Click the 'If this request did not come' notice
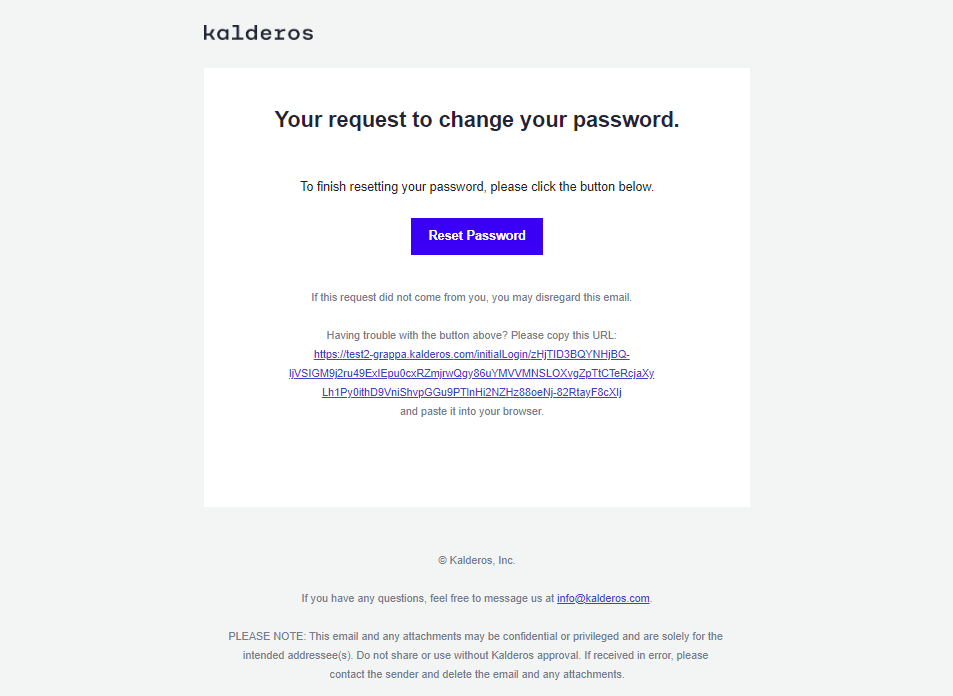The height and width of the screenshot is (696, 953). 472,297
